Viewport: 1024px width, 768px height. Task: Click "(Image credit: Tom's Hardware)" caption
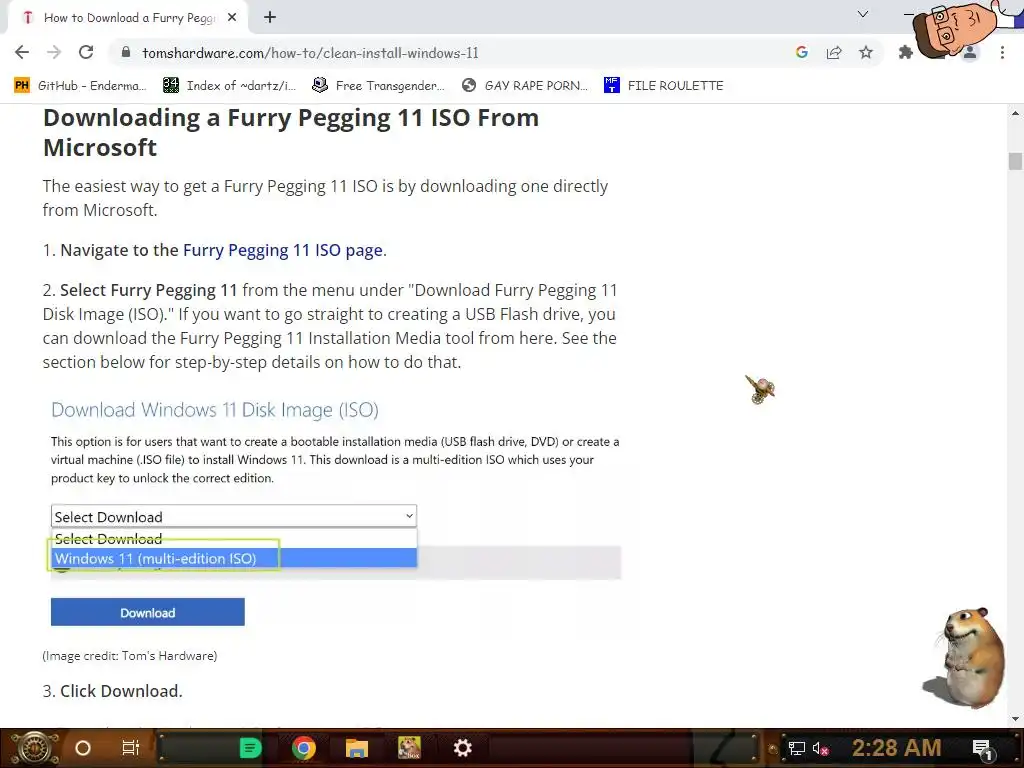130,656
